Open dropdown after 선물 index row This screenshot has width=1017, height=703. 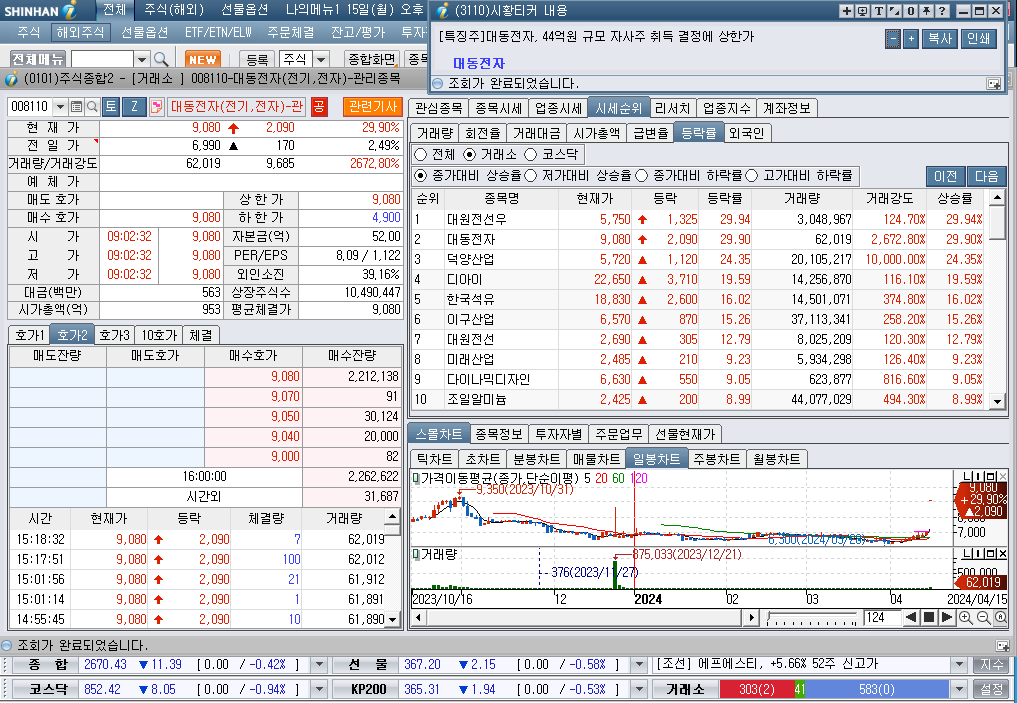pyautogui.click(x=639, y=664)
